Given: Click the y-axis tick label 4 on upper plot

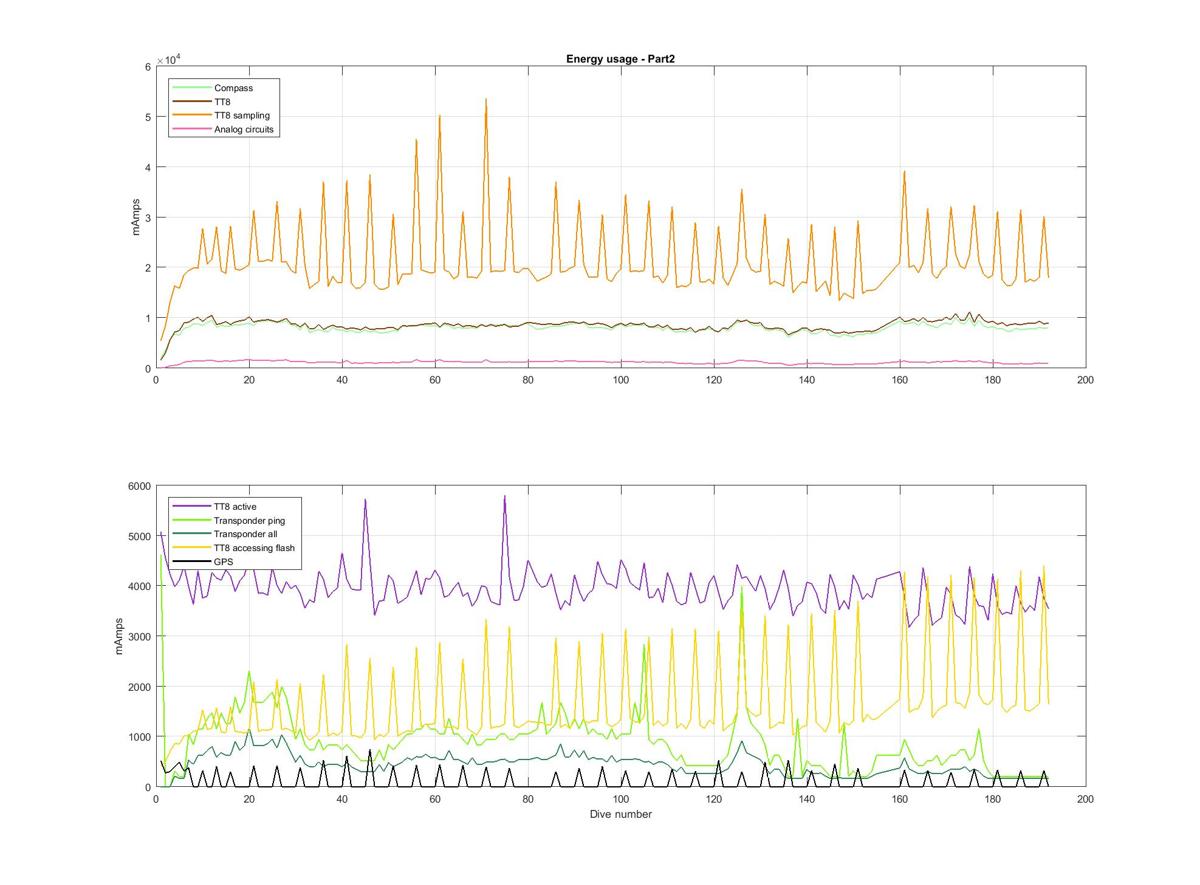Looking at the screenshot, I should pyautogui.click(x=147, y=167).
